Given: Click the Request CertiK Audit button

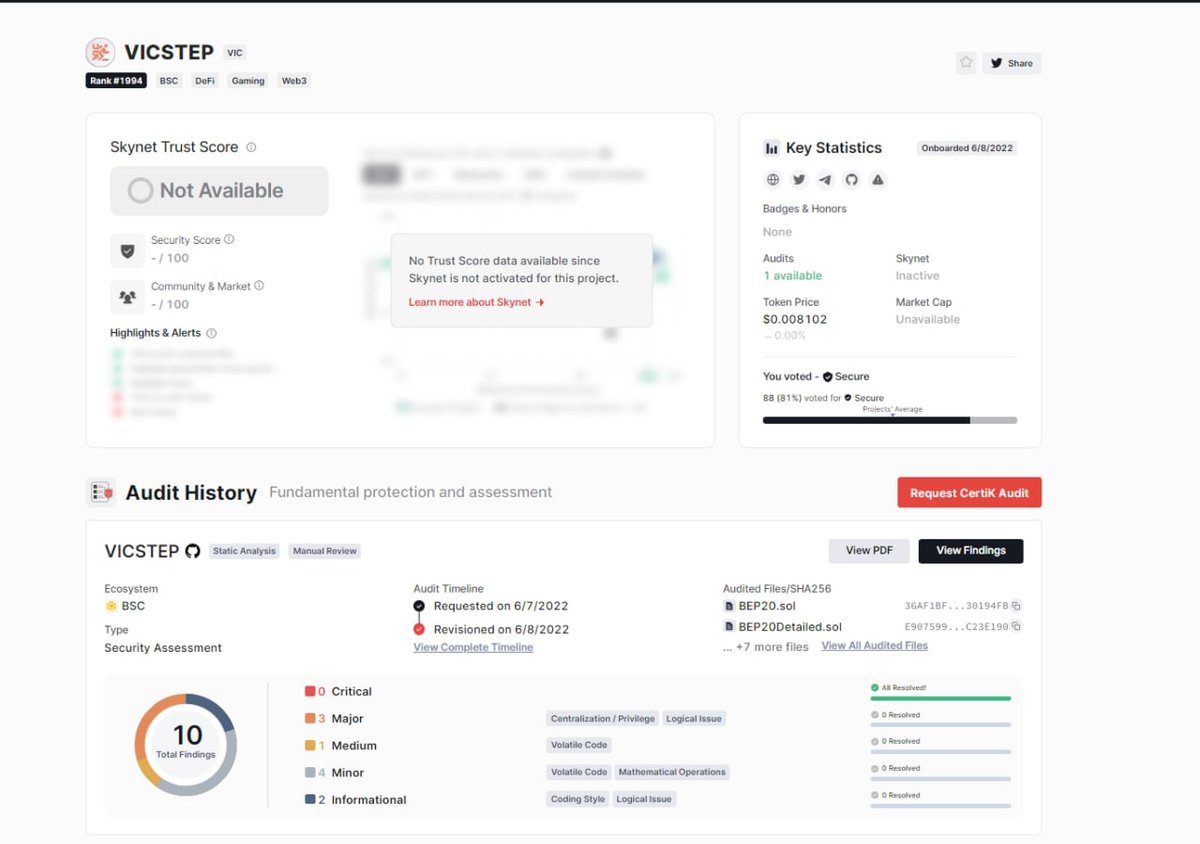Looking at the screenshot, I should pos(969,493).
